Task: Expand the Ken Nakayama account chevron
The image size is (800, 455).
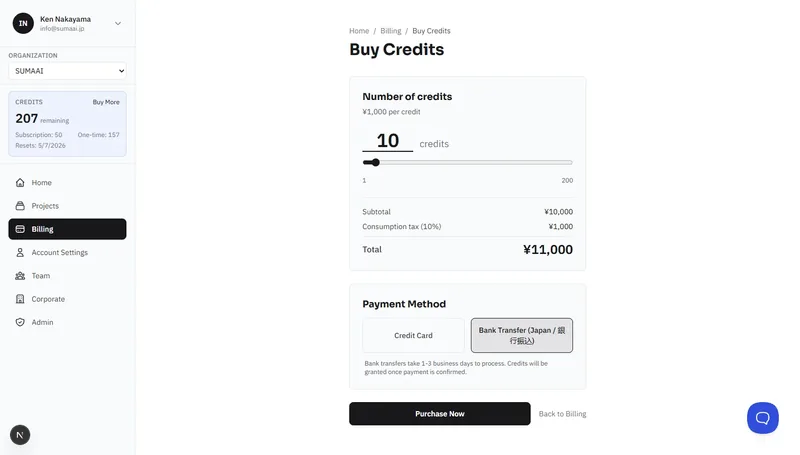Action: [x=118, y=23]
